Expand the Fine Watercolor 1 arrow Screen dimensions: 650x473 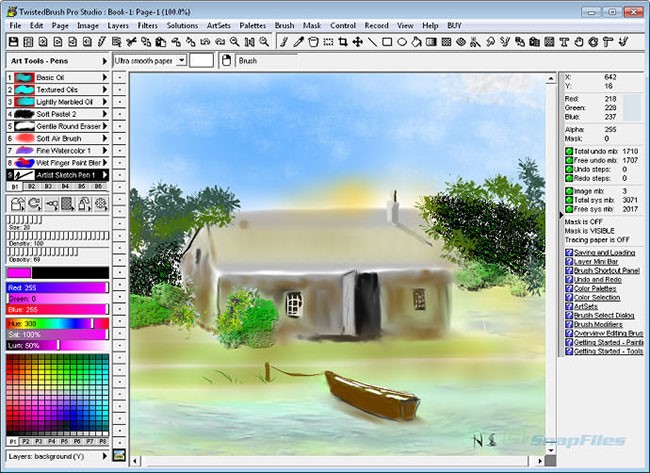coord(104,150)
